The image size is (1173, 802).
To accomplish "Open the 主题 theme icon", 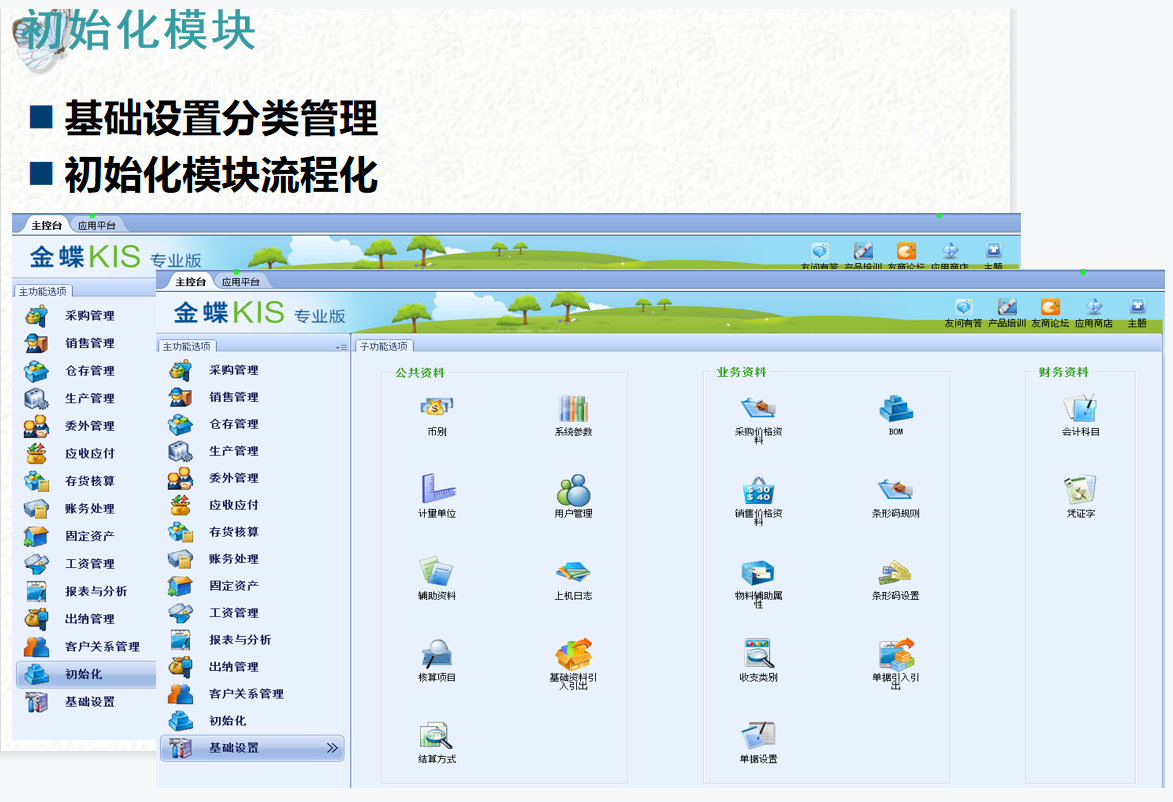I will coord(1137,313).
